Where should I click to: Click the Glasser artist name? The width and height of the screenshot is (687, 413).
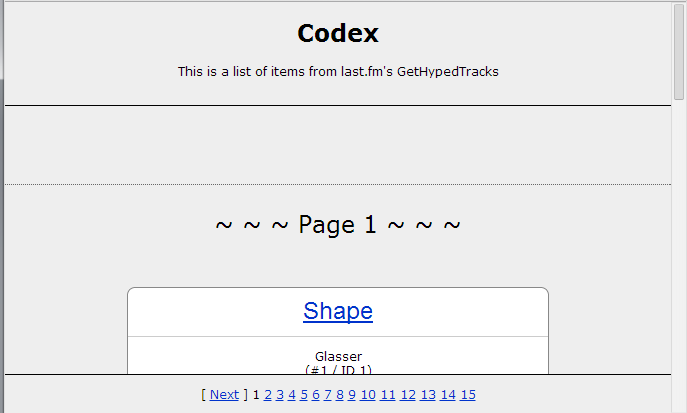(x=338, y=356)
